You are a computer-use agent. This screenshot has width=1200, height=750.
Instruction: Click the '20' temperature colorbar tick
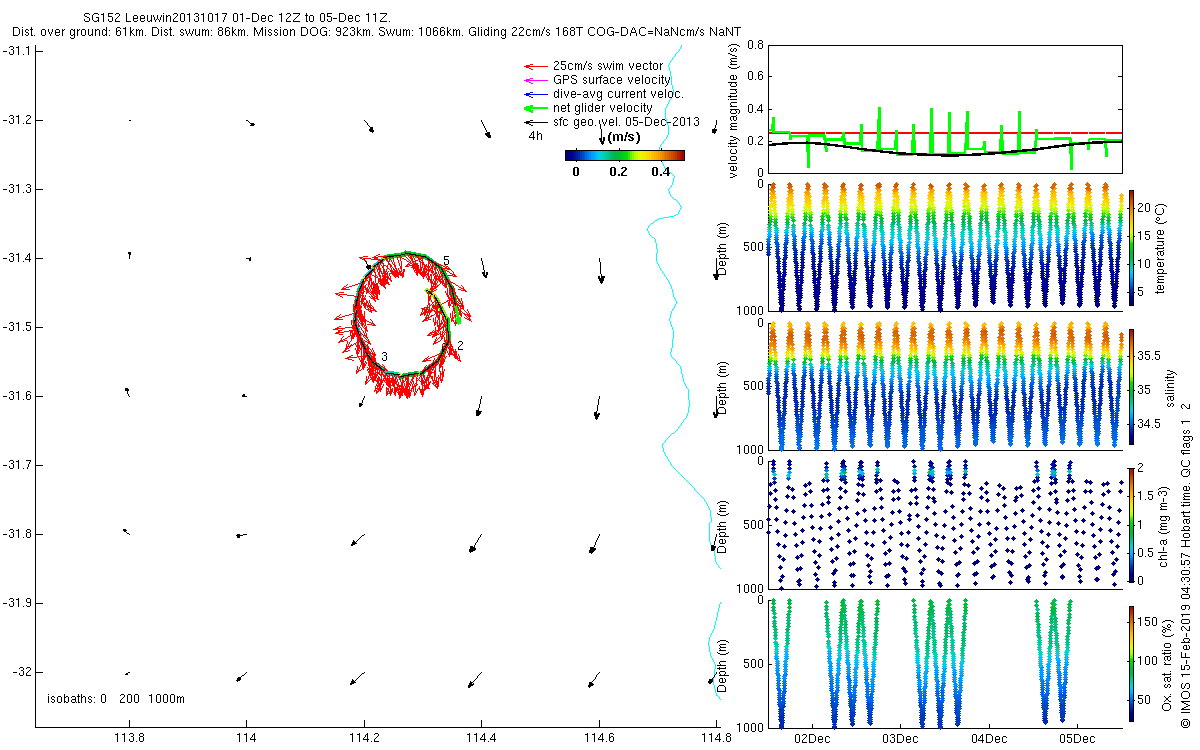[1145, 206]
